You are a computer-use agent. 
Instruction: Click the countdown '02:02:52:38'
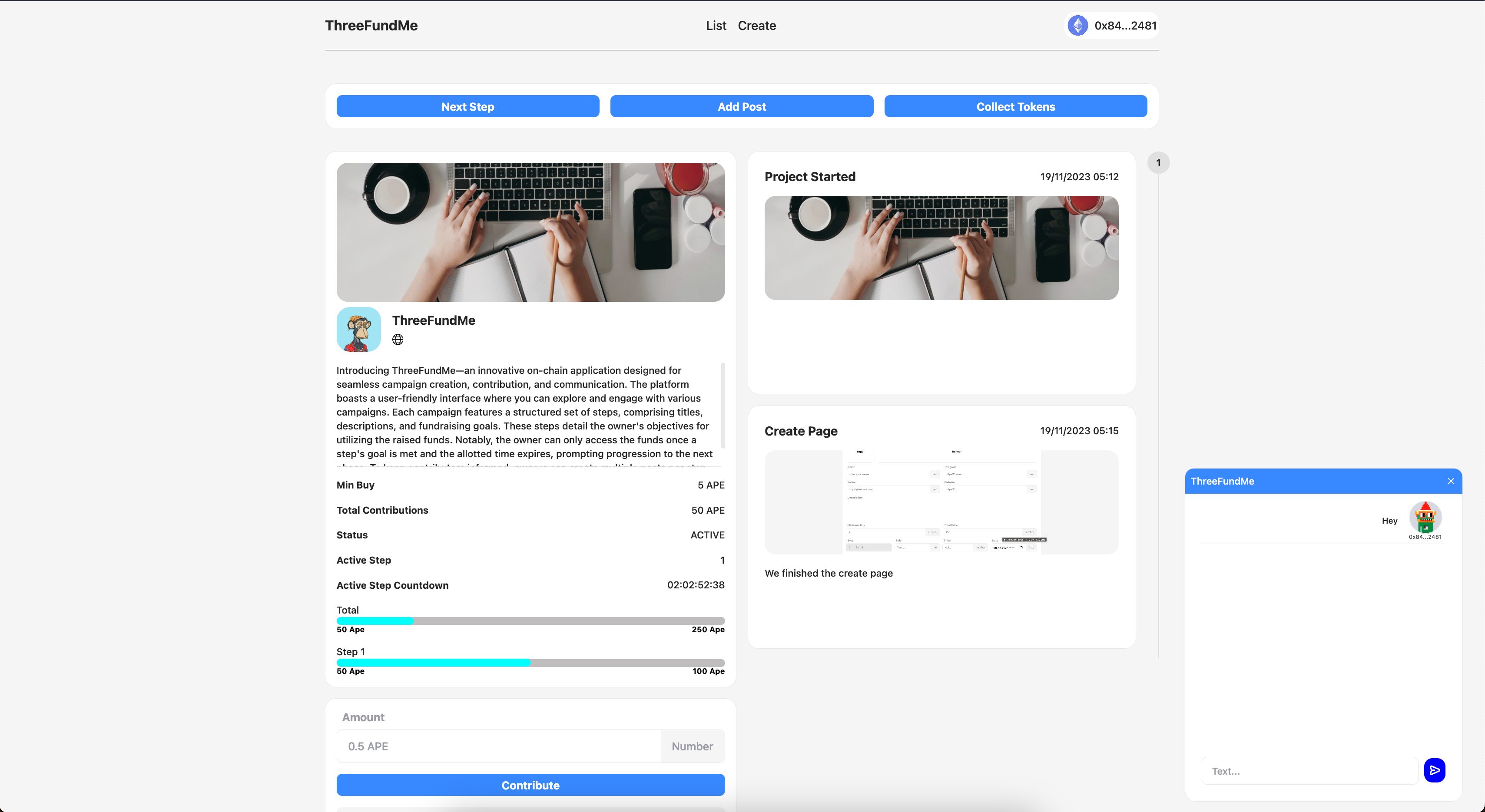[x=696, y=585]
